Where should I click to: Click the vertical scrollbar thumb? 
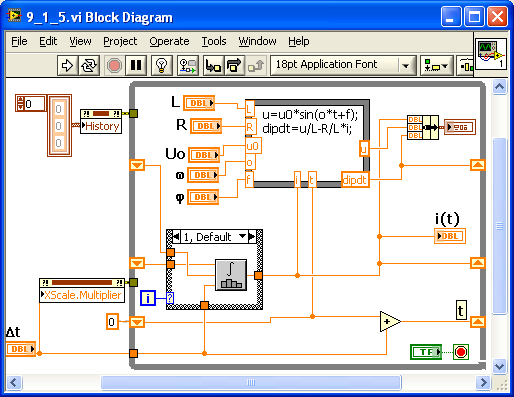pyautogui.click(x=499, y=226)
